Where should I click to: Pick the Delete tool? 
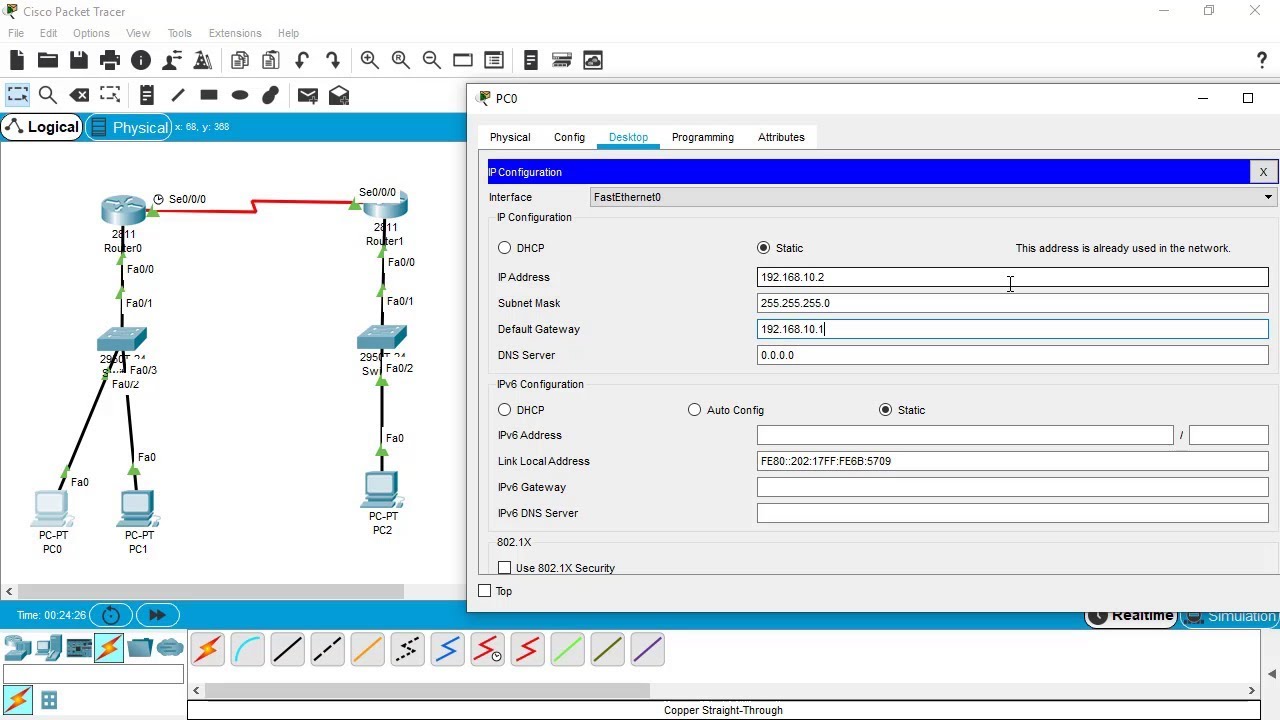tap(79, 95)
